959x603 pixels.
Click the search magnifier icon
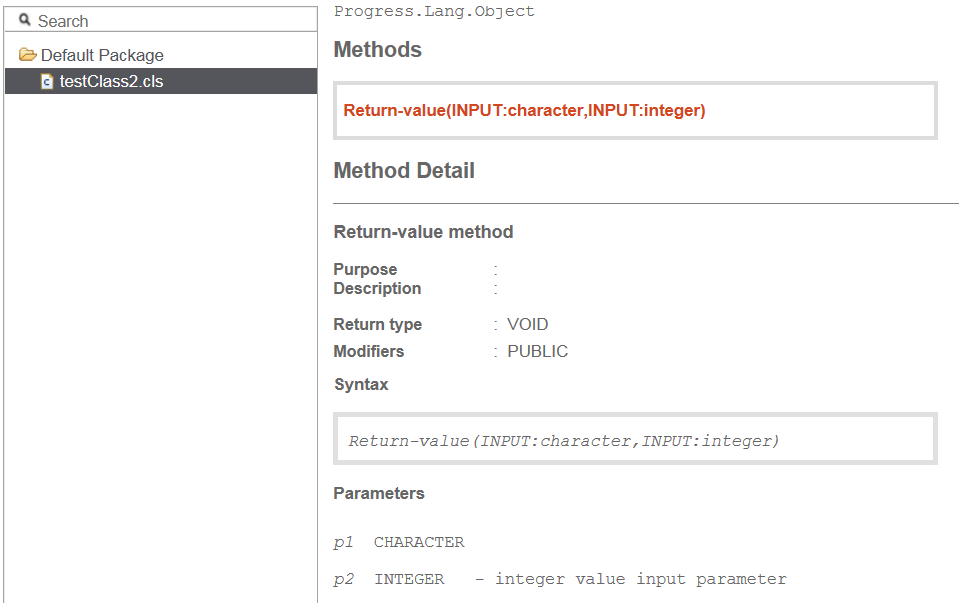24,20
